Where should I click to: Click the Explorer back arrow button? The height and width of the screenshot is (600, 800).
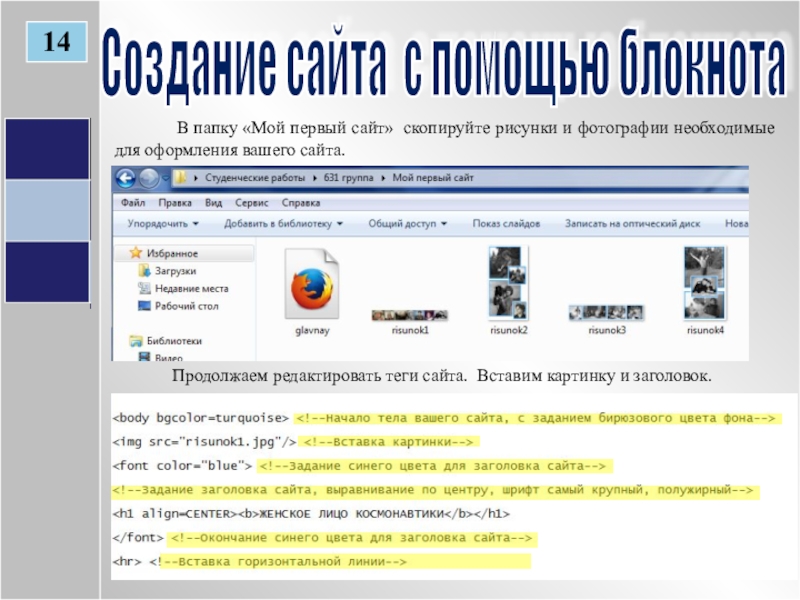coord(126,179)
